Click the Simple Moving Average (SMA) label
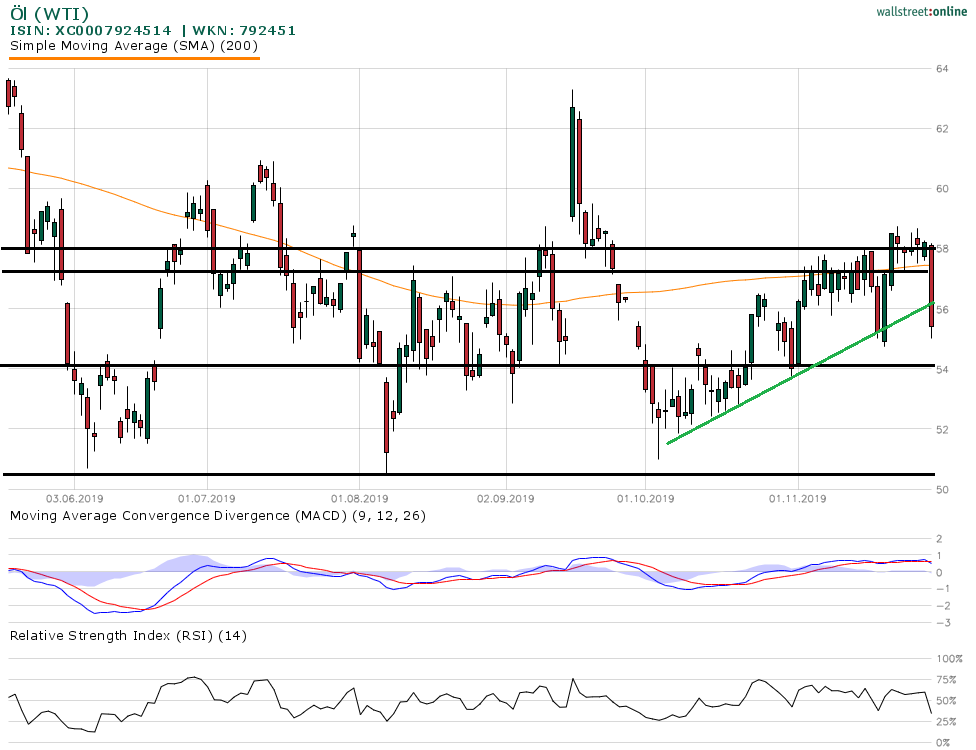The height and width of the screenshot is (750, 976). tap(134, 46)
